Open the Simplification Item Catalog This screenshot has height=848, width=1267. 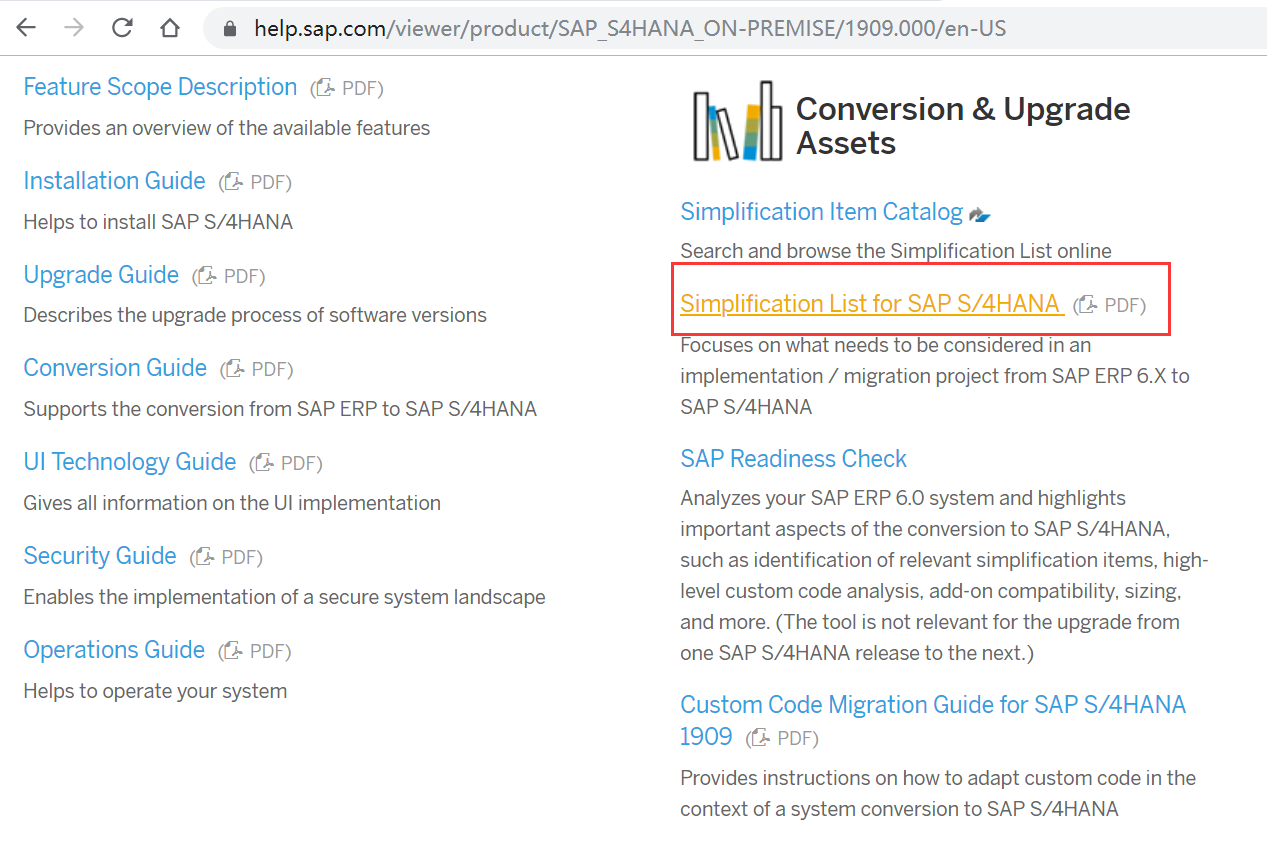click(821, 212)
